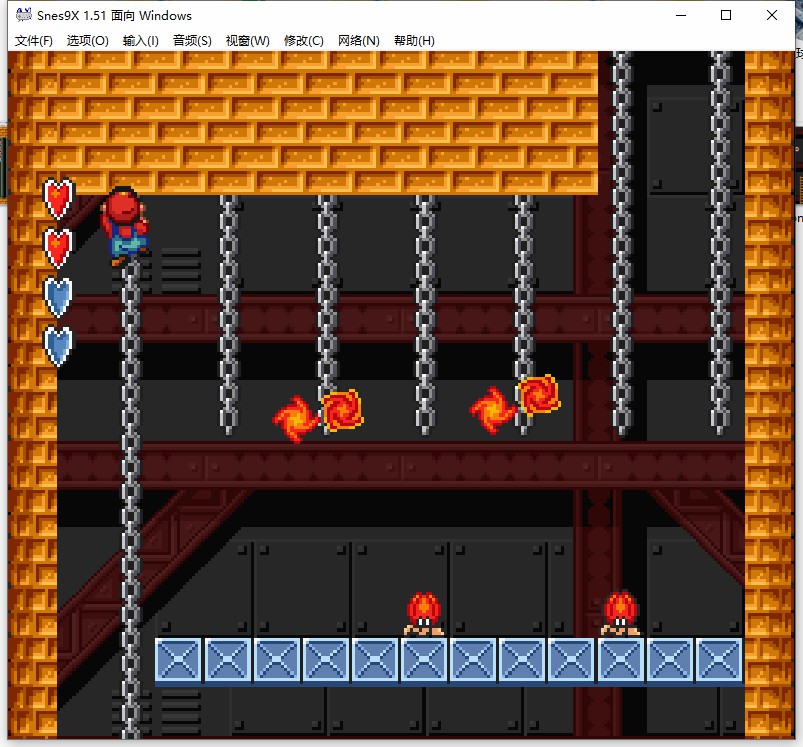The image size is (803, 747).
Task: Open the 修改(C) menu
Action: click(304, 41)
